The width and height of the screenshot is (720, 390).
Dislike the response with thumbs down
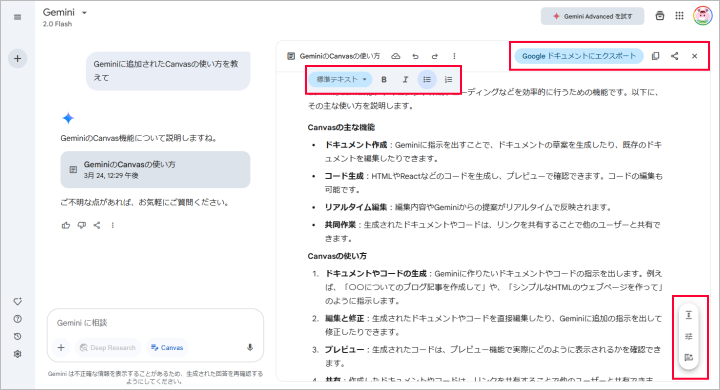[81, 225]
